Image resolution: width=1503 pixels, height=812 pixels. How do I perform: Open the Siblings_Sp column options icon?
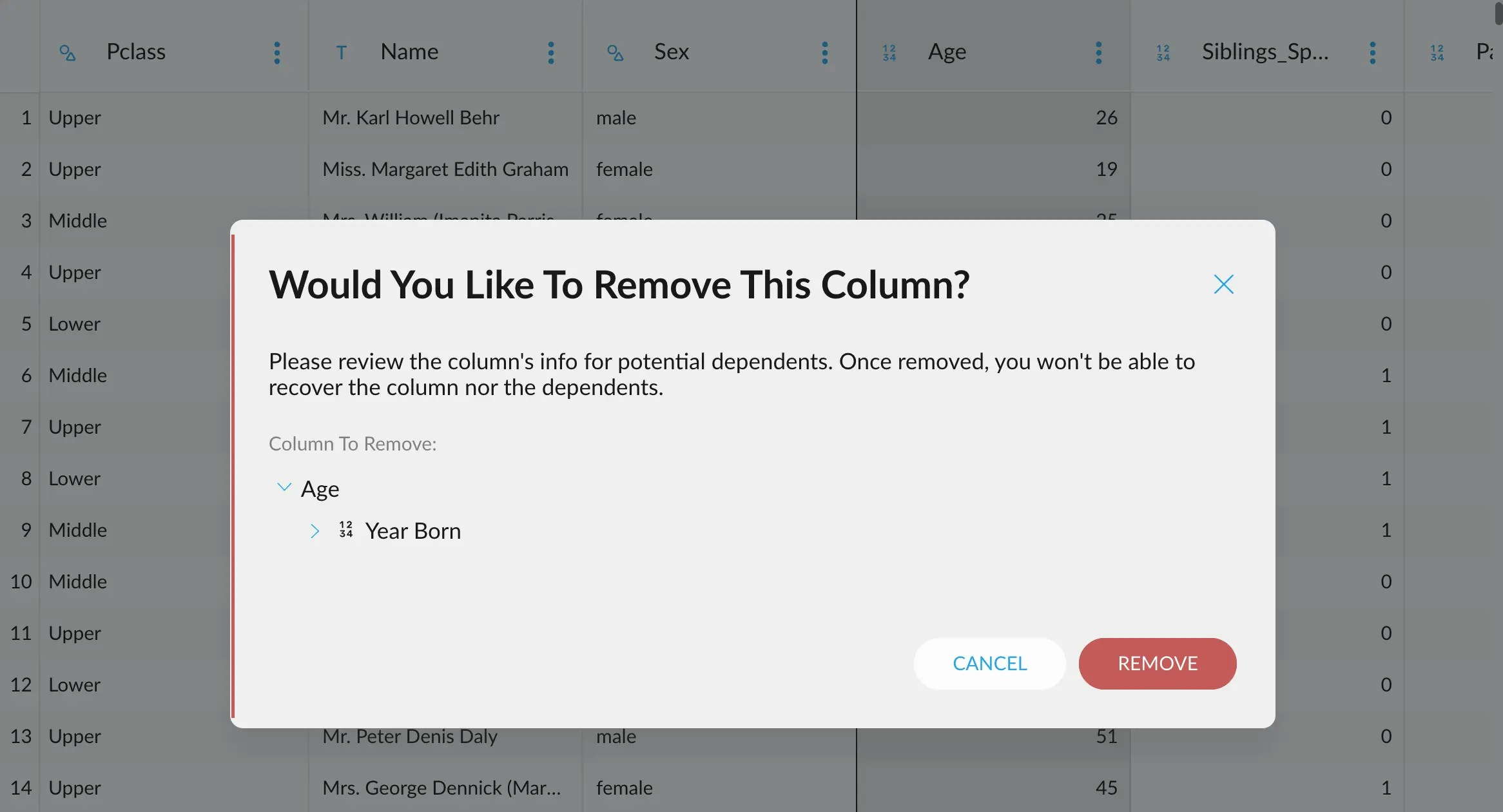pyautogui.click(x=1373, y=53)
